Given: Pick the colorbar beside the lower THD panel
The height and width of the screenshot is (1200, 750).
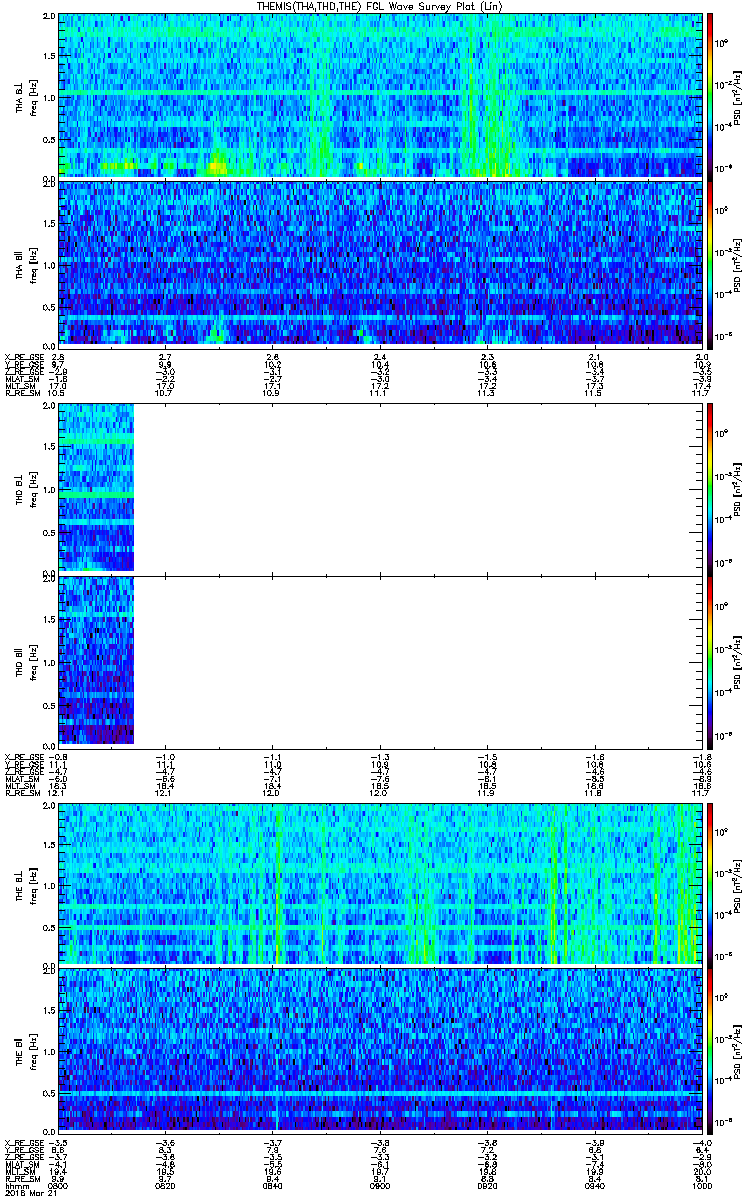Looking at the screenshot, I should point(711,660).
